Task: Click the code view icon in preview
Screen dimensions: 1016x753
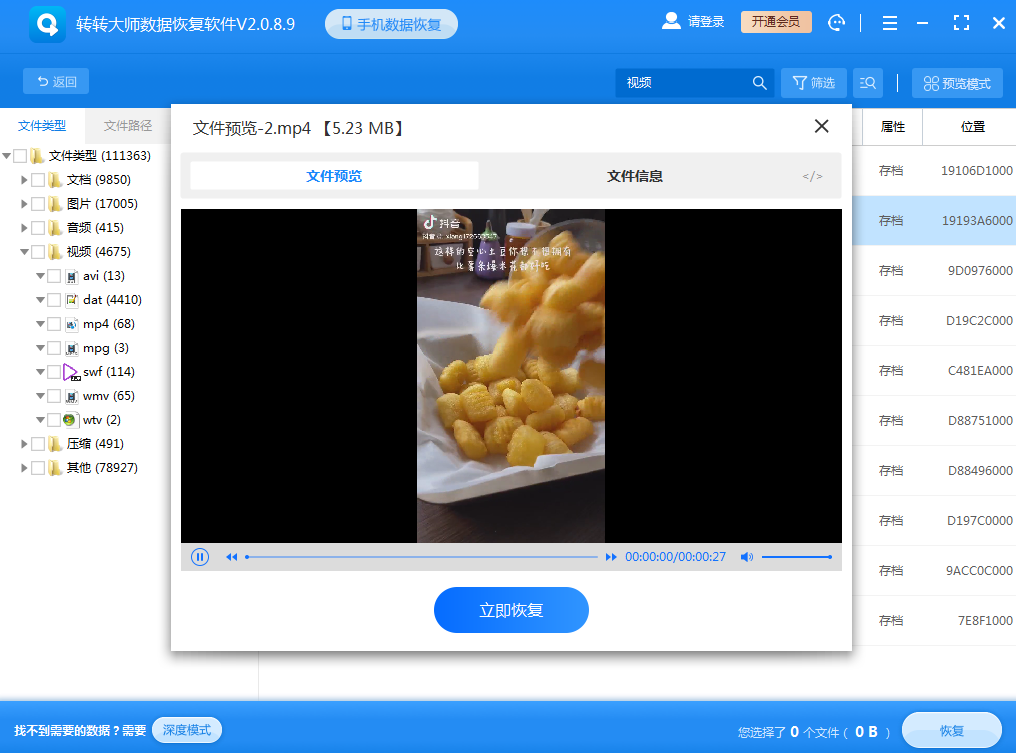Action: (812, 177)
